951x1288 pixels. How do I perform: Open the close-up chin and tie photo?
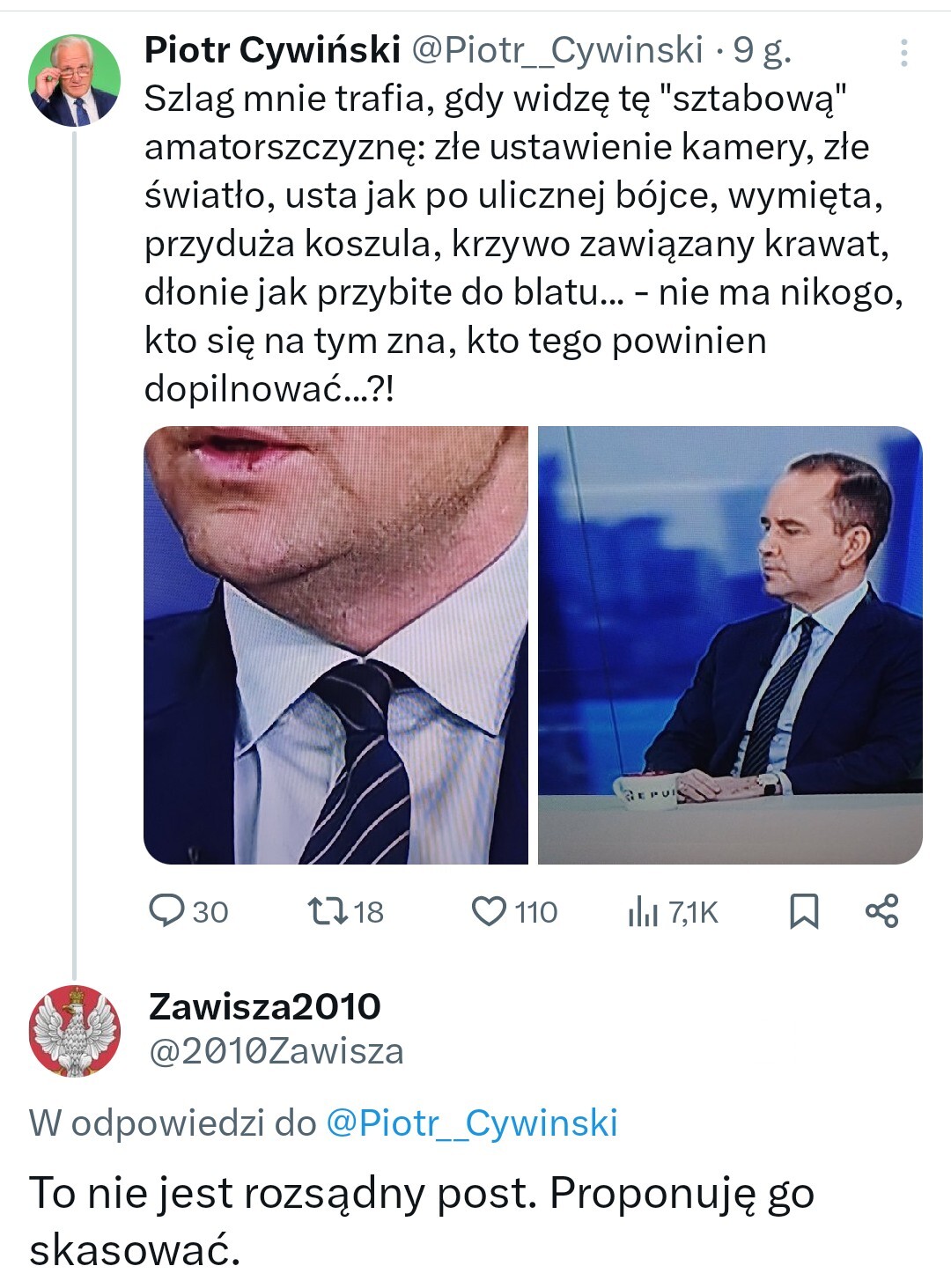point(335,645)
